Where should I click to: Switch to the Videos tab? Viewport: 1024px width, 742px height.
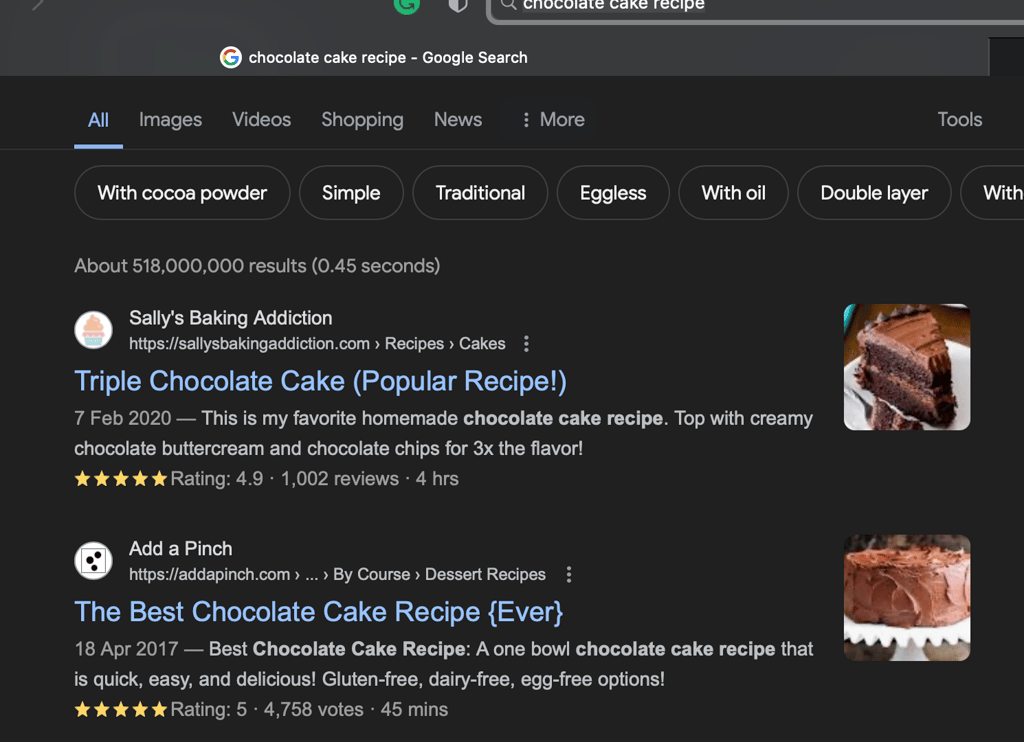[261, 120]
